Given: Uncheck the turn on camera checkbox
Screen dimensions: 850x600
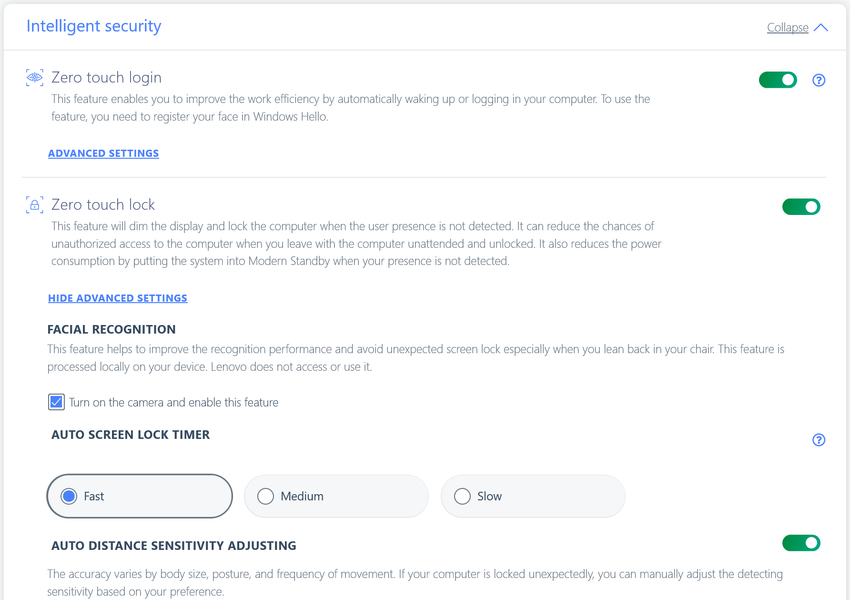Looking at the screenshot, I should tap(56, 402).
